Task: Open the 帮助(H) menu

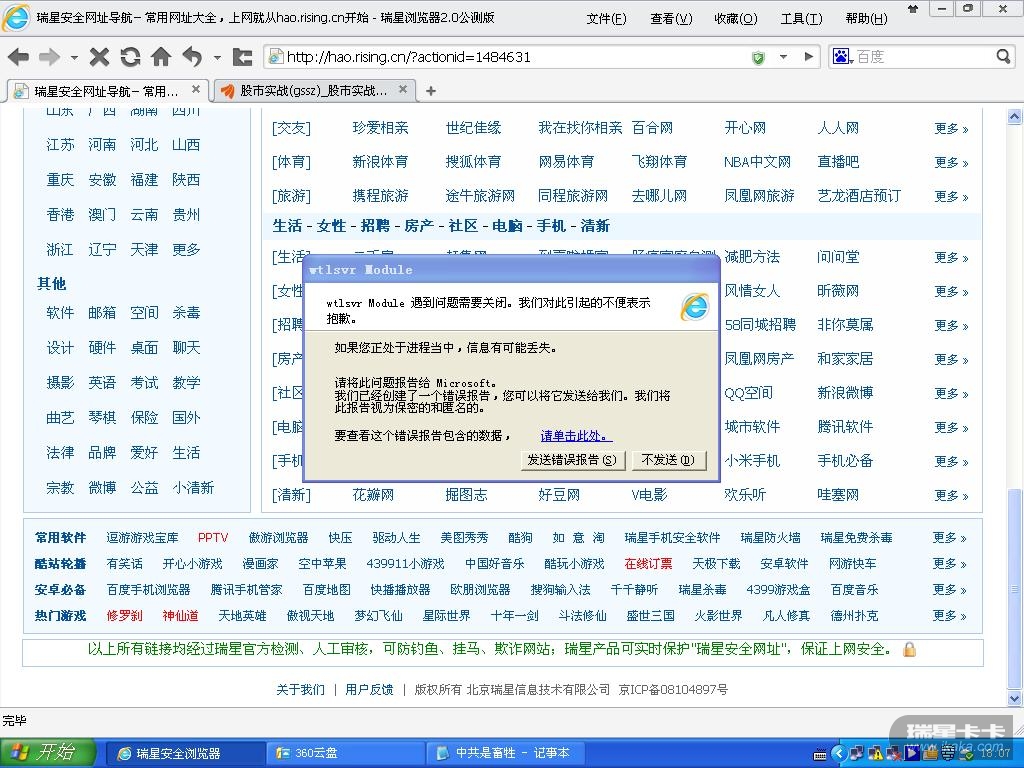Action: point(867,19)
